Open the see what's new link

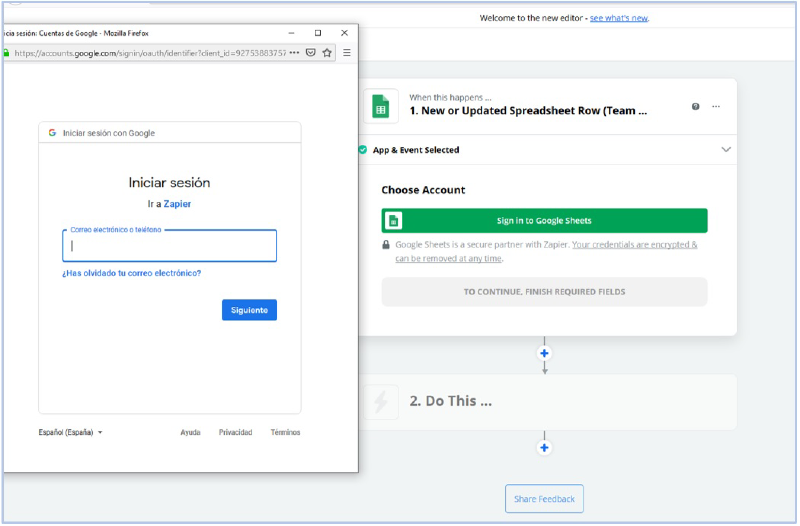click(619, 18)
